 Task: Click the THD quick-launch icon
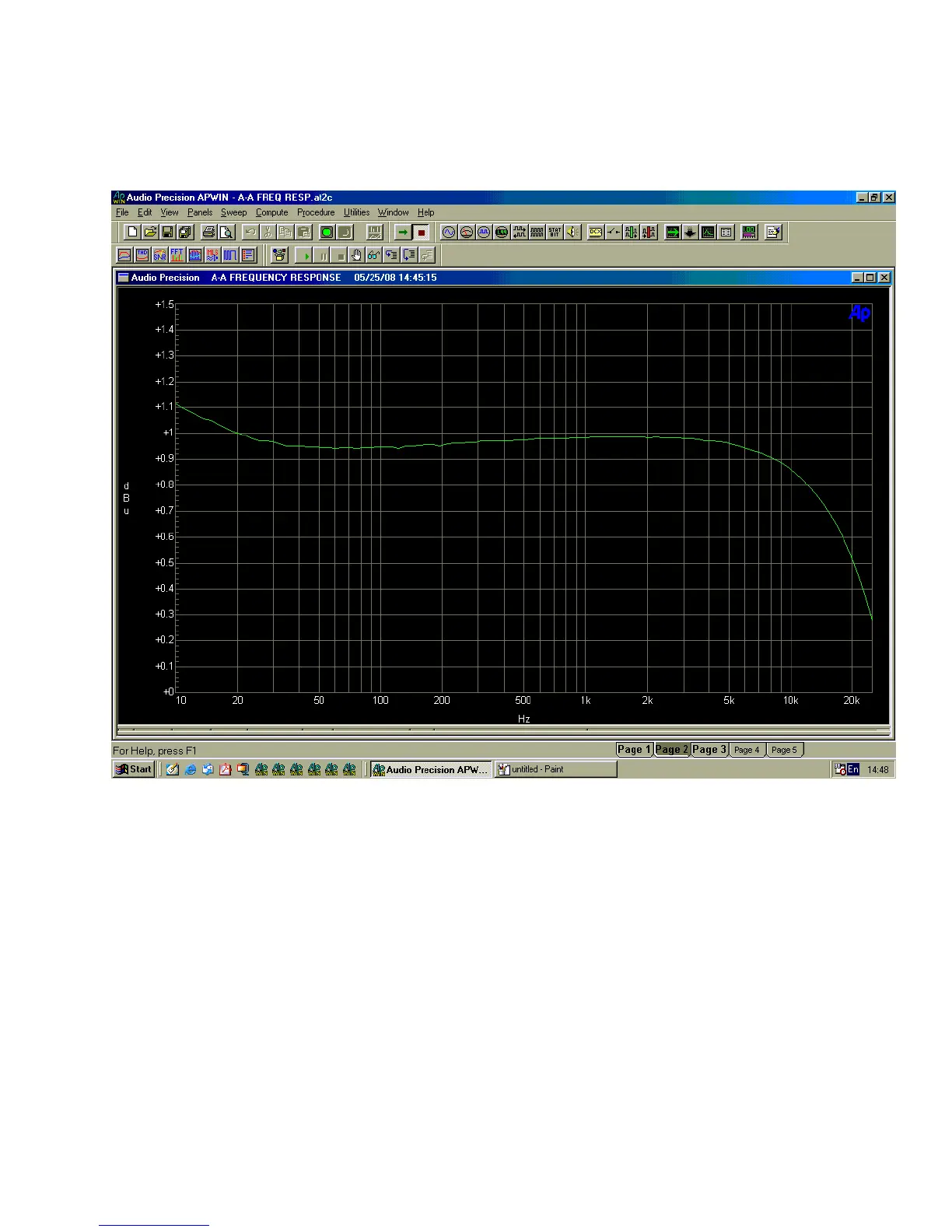[x=142, y=255]
